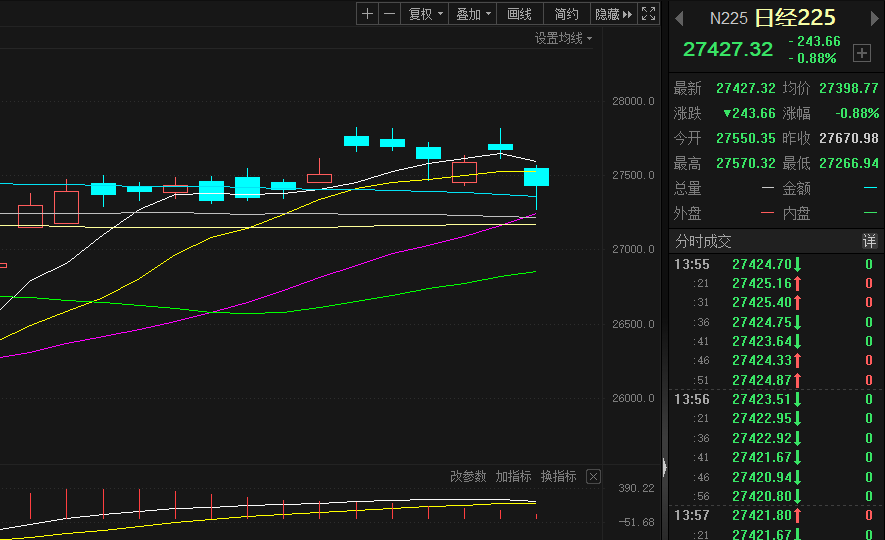Viewport: 885px width, 540px height.
Task: Click 最高 value 27570.32
Action: [746, 164]
